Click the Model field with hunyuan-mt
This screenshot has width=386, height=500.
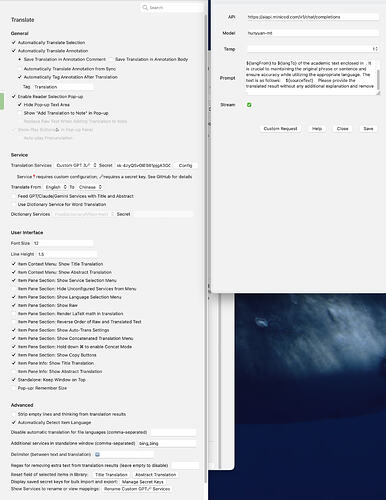[x=313, y=33]
